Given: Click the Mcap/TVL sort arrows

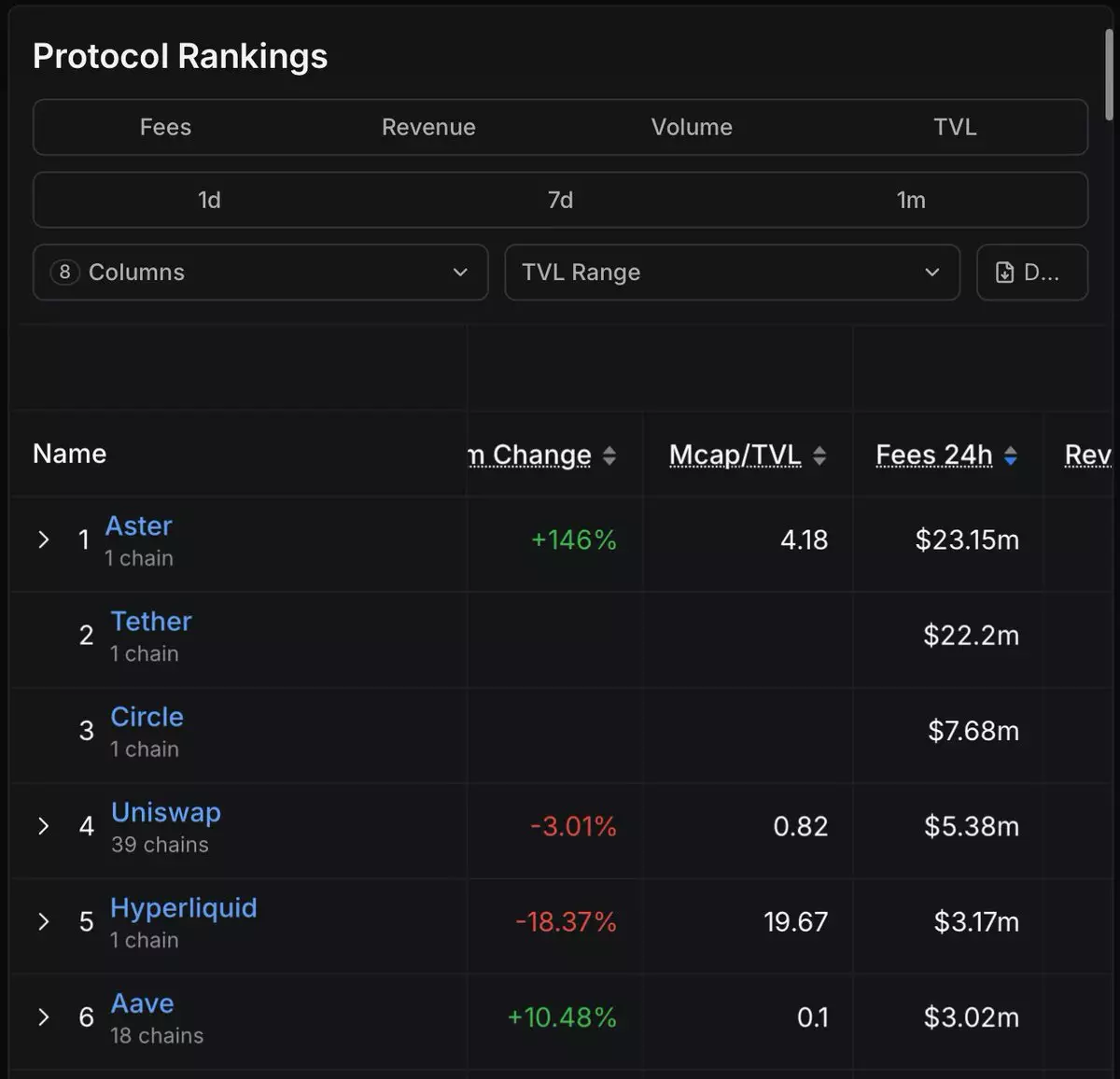Looking at the screenshot, I should 819,455.
